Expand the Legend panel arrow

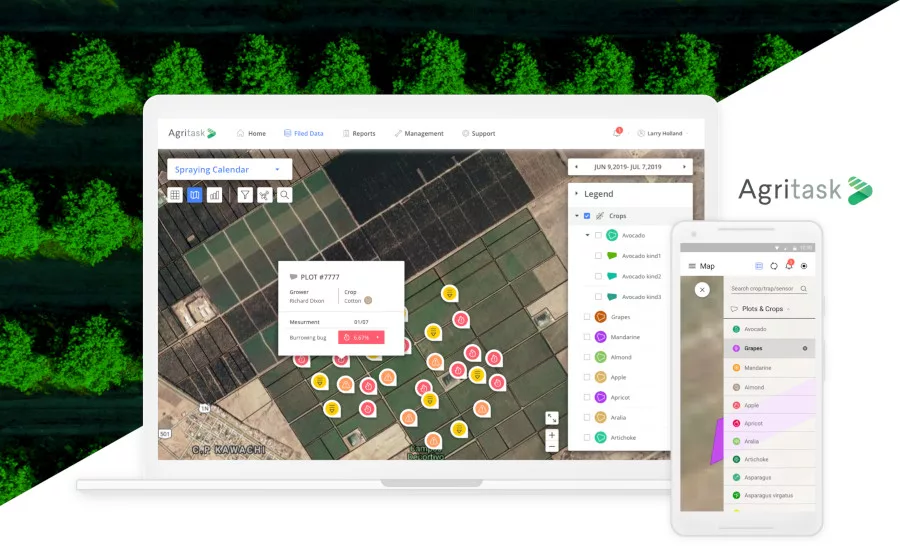576,194
